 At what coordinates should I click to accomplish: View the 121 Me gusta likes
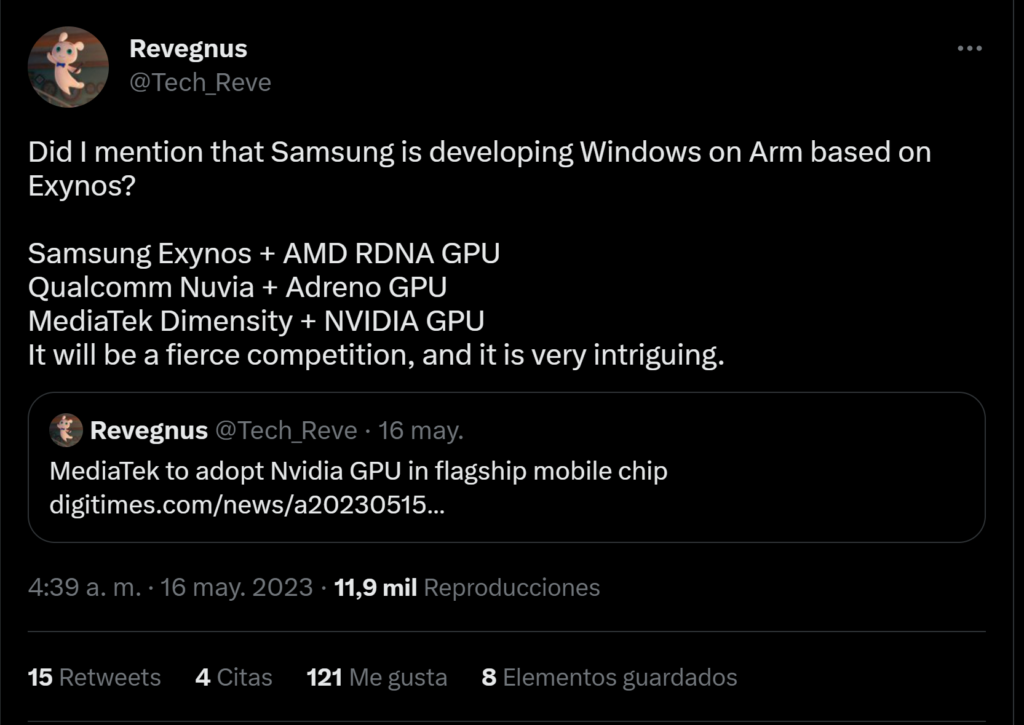(x=376, y=677)
